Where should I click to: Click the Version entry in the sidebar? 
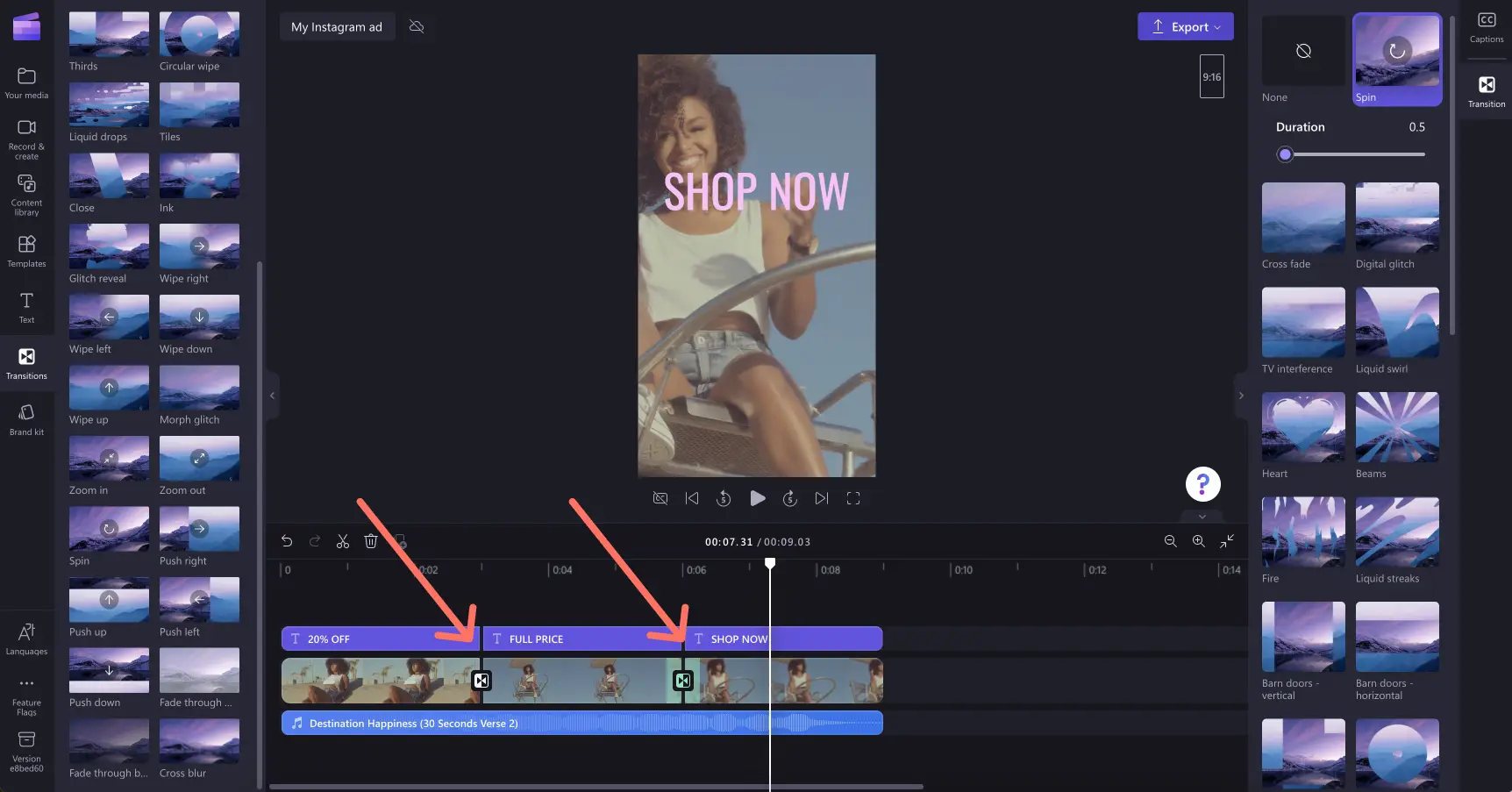point(26,752)
